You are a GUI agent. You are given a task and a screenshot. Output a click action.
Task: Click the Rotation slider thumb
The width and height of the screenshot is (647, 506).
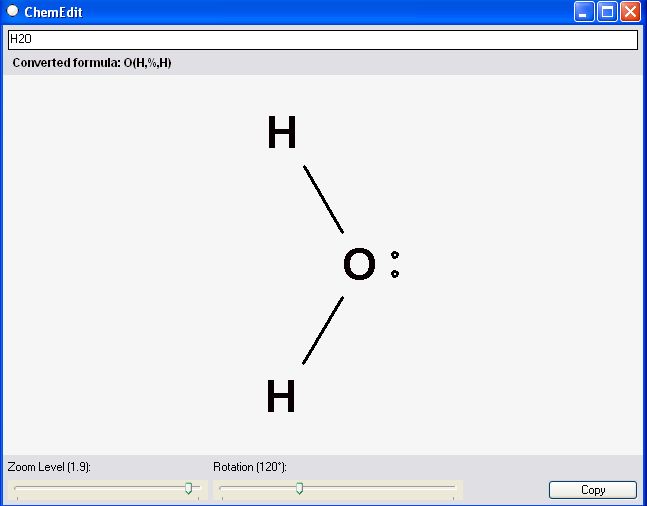(299, 488)
